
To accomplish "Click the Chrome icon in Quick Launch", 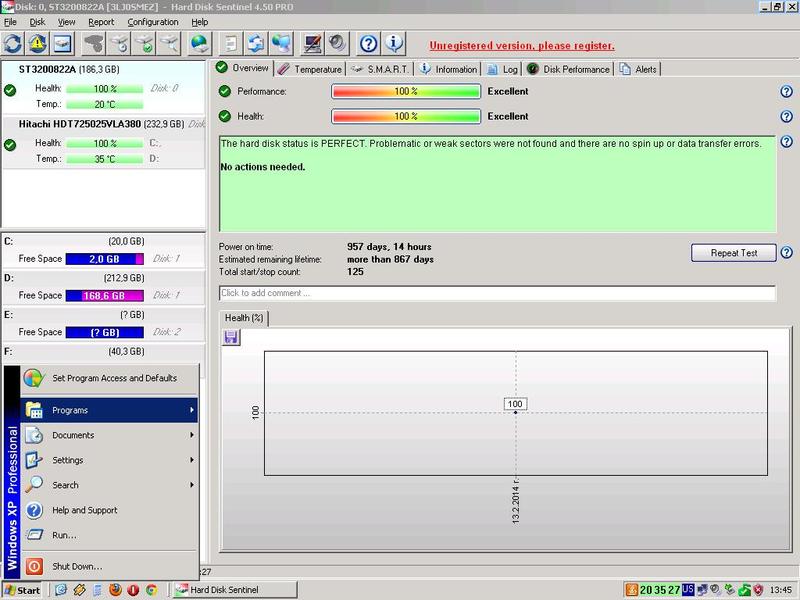I will (x=152, y=590).
